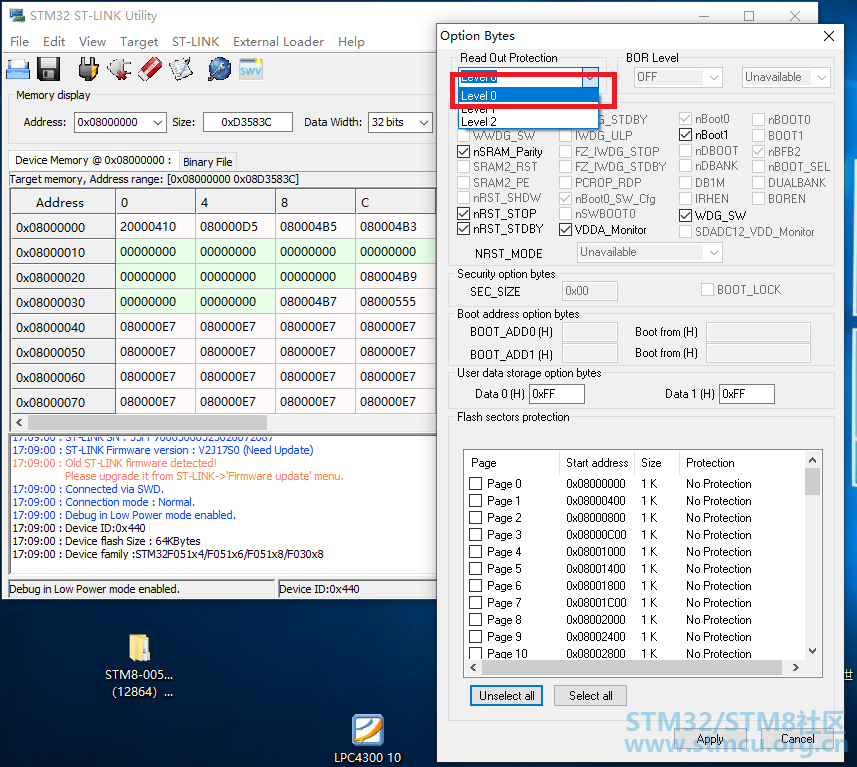Open the Target menu
The image size is (857, 767).
tap(139, 42)
